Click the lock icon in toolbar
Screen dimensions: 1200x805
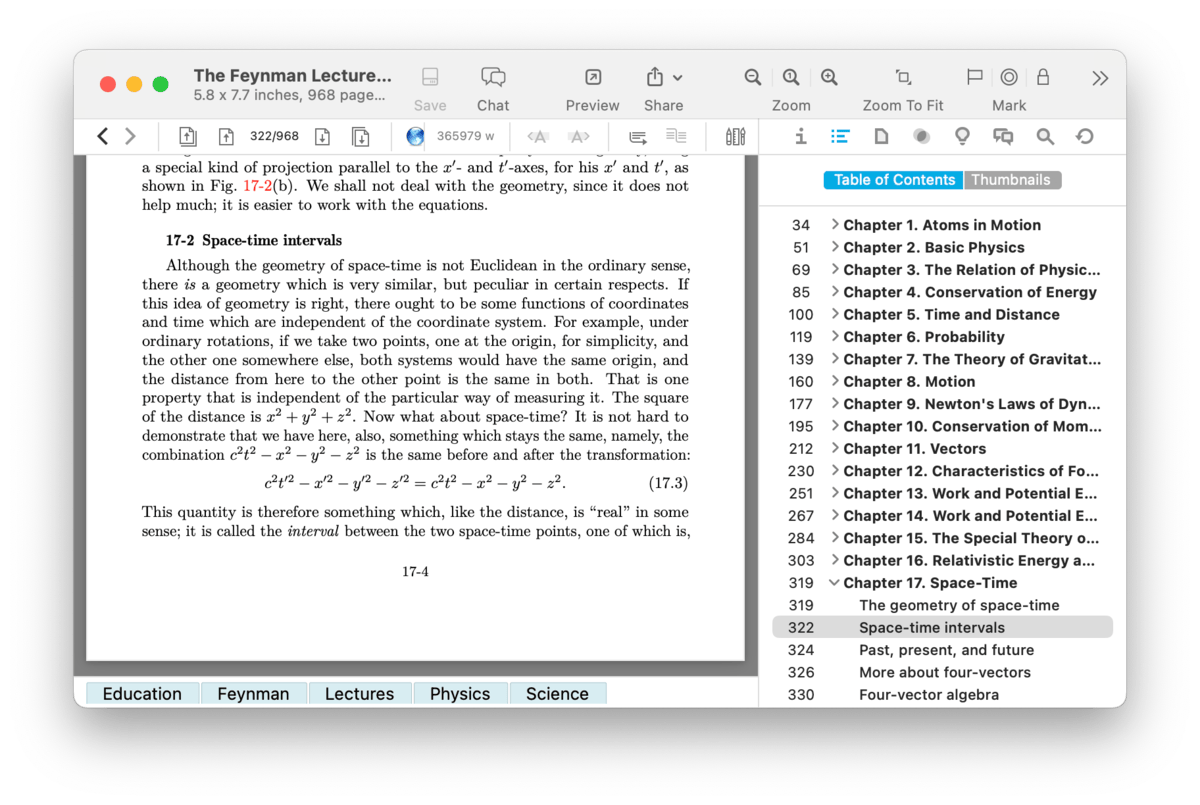1043,78
